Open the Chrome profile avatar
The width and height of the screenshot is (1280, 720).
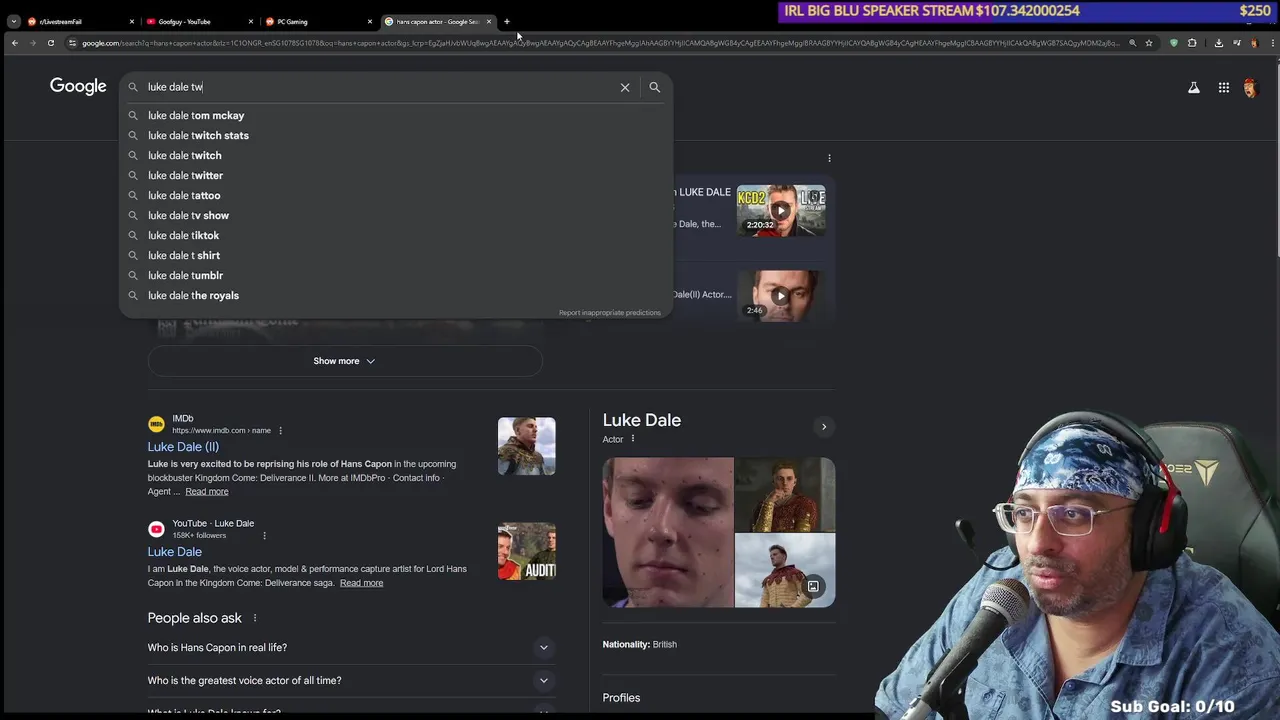point(1254,43)
